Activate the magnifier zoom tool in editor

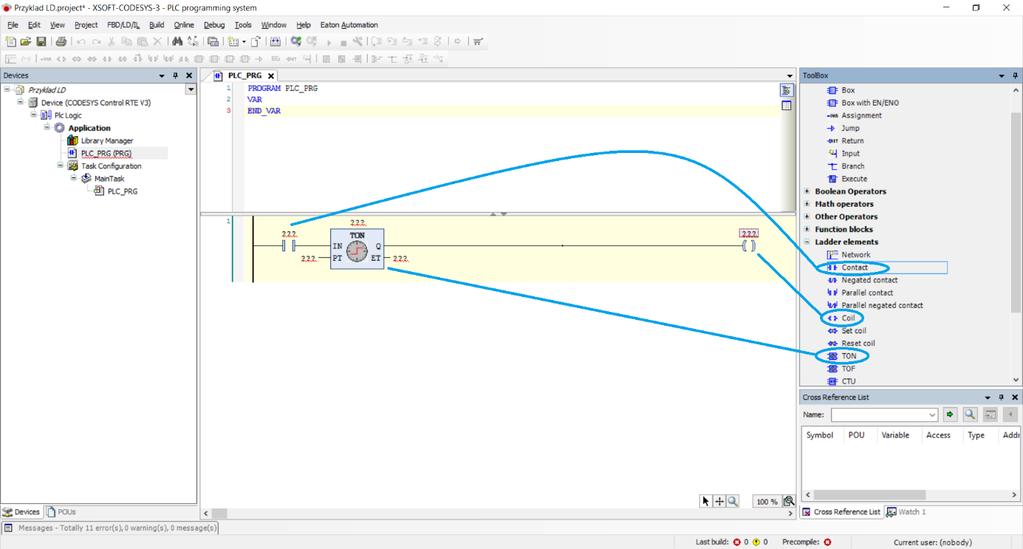(x=733, y=501)
